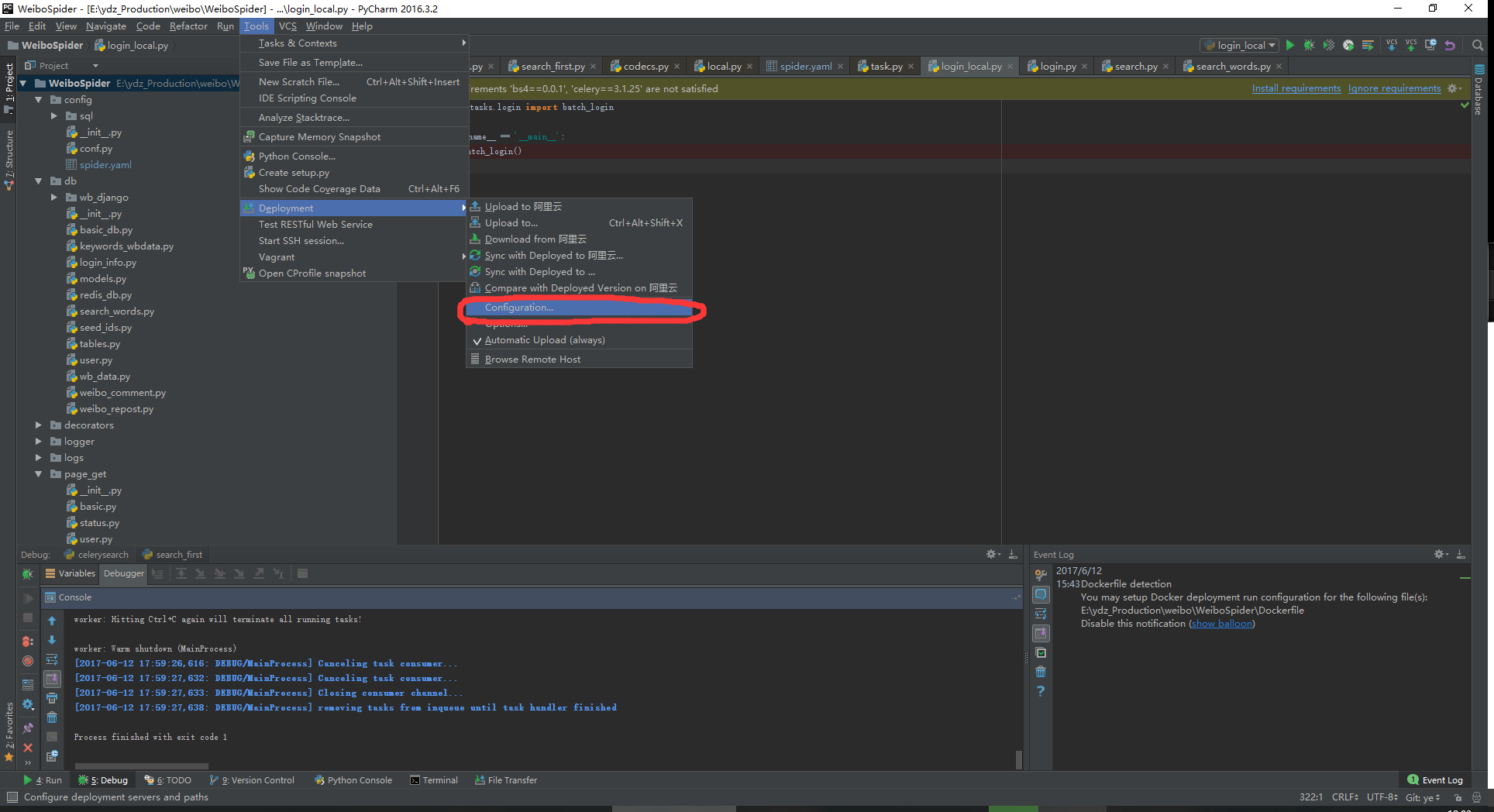Viewport: 1494px width, 812px height.
Task: Open the Version Control tool window
Action: point(253,780)
